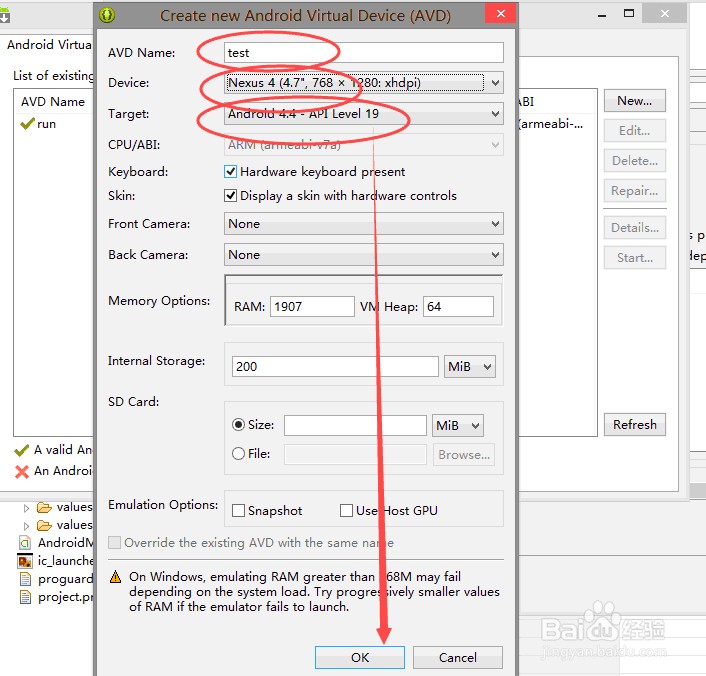Minimize the background AVD Manager window

click(x=602, y=15)
